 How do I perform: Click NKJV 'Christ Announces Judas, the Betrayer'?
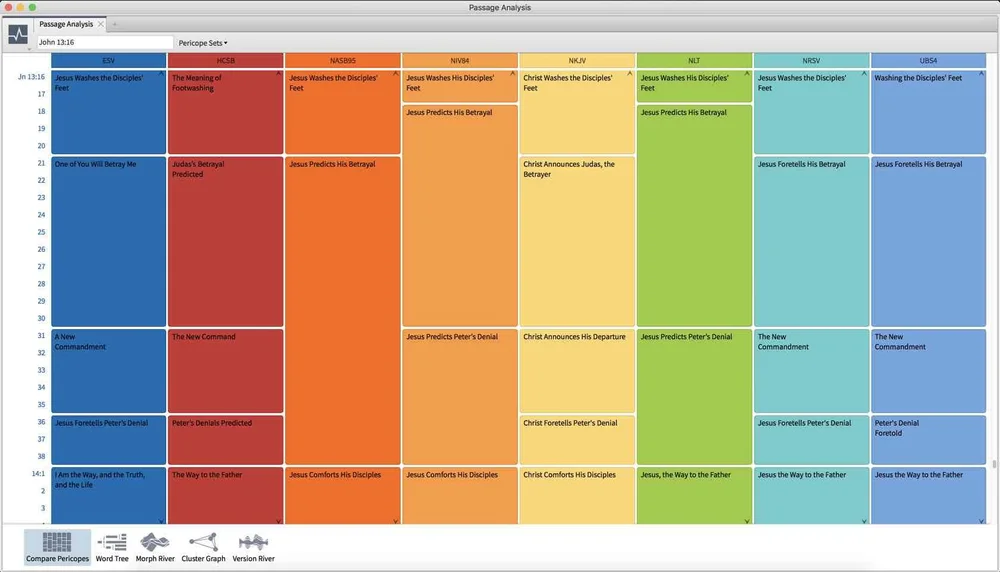577,242
